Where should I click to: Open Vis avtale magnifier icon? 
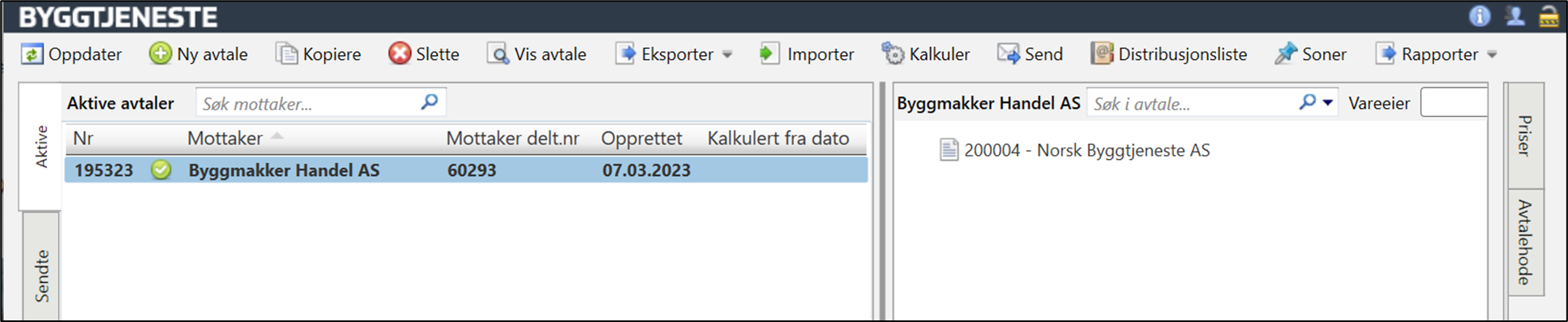497,54
